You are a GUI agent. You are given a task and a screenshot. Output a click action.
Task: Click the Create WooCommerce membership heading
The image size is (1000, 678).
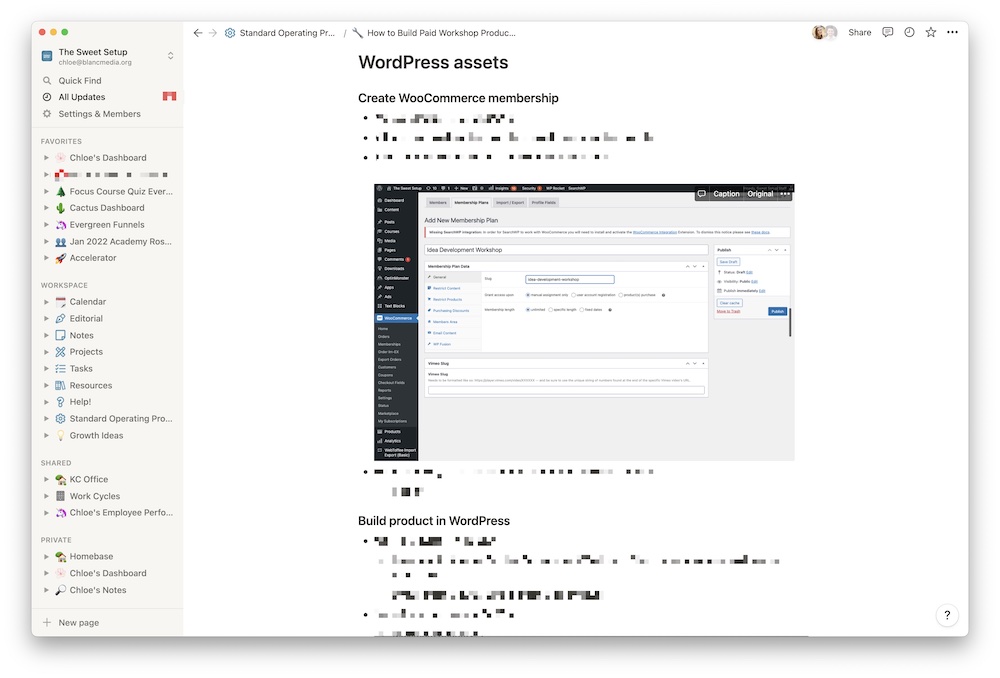click(x=458, y=98)
